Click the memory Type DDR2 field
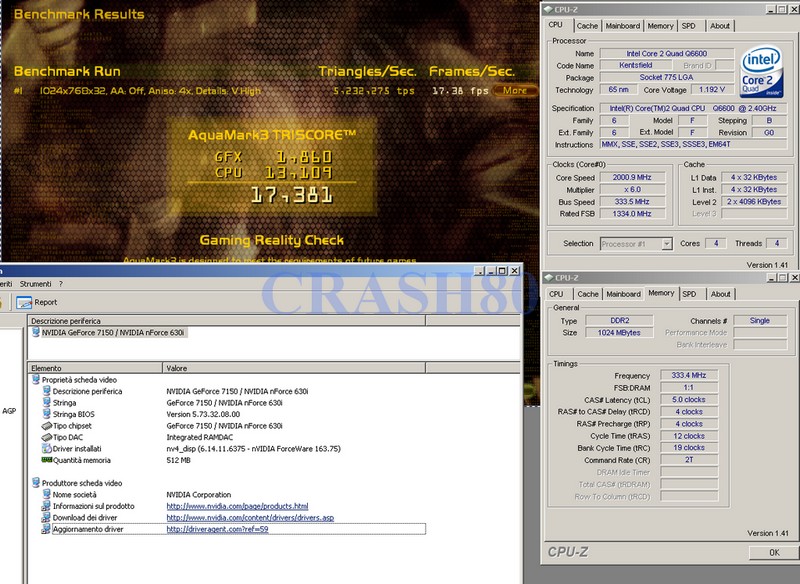This screenshot has width=800, height=584. point(619,321)
